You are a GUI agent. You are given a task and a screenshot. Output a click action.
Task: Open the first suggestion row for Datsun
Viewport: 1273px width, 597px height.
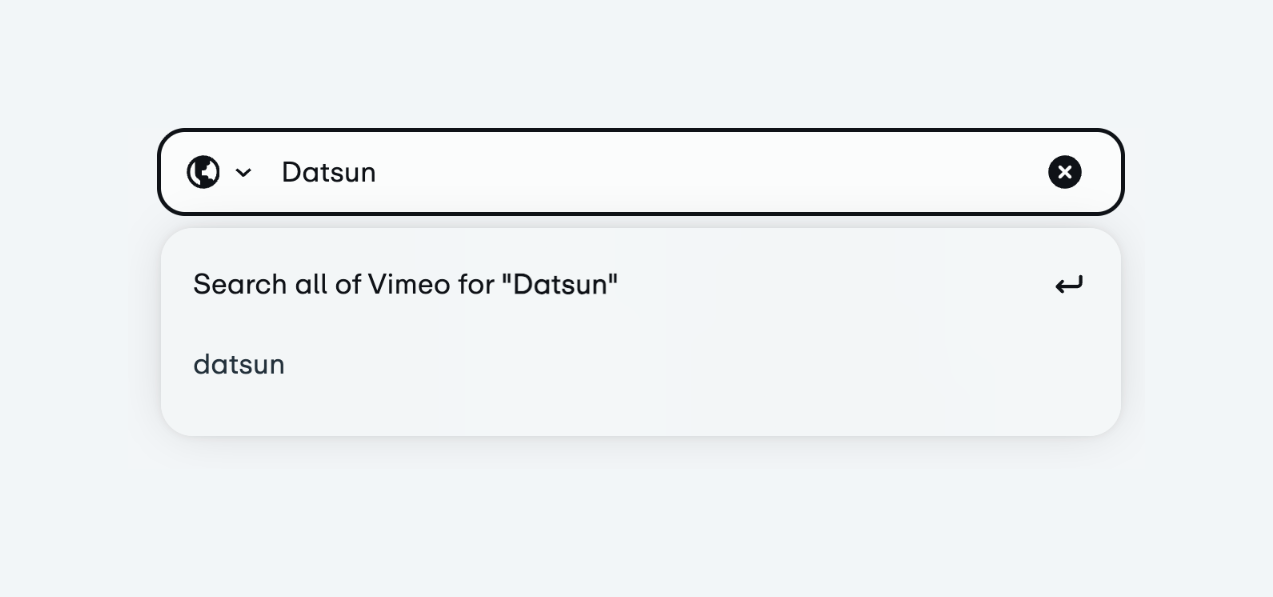point(405,285)
